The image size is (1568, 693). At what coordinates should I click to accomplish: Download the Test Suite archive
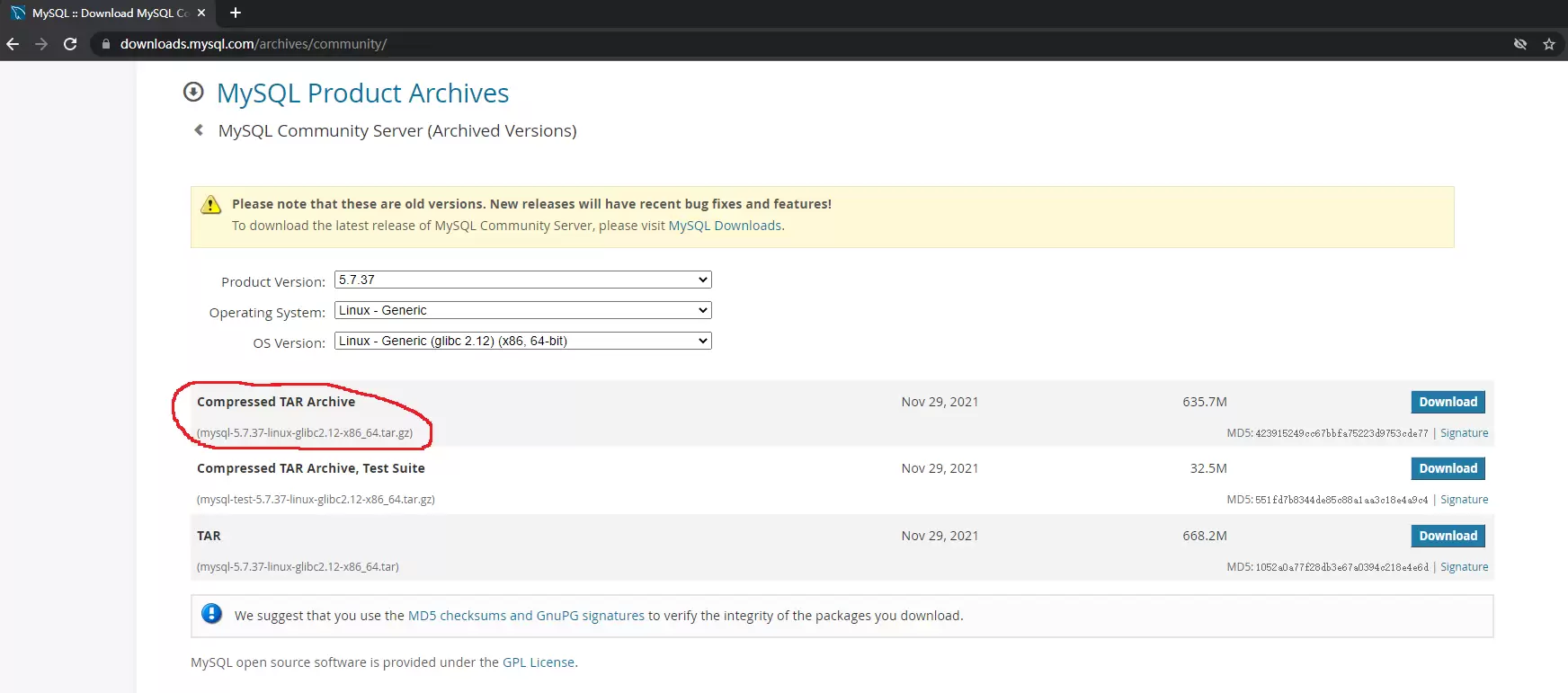point(1448,468)
